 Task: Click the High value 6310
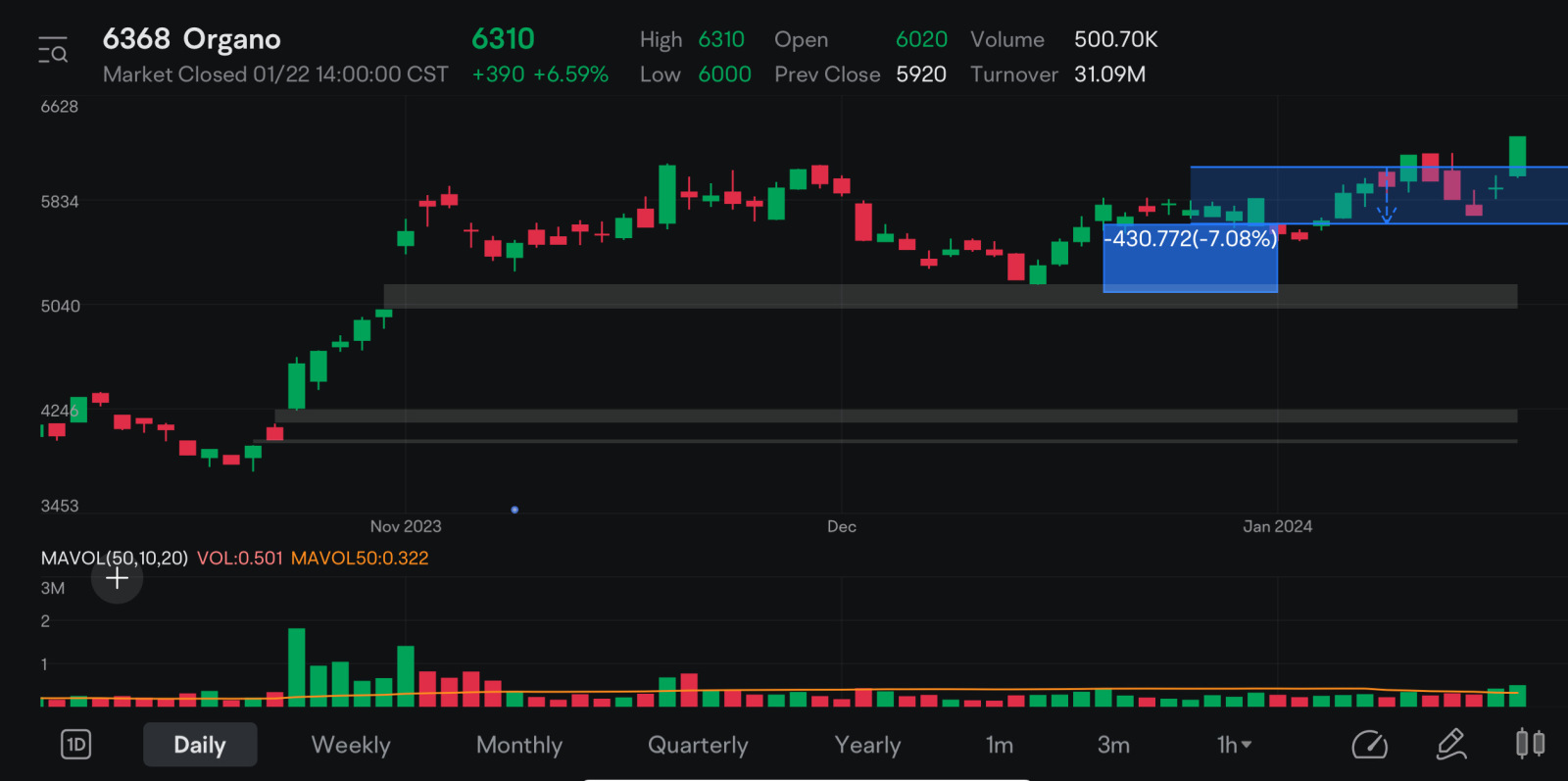tap(721, 39)
